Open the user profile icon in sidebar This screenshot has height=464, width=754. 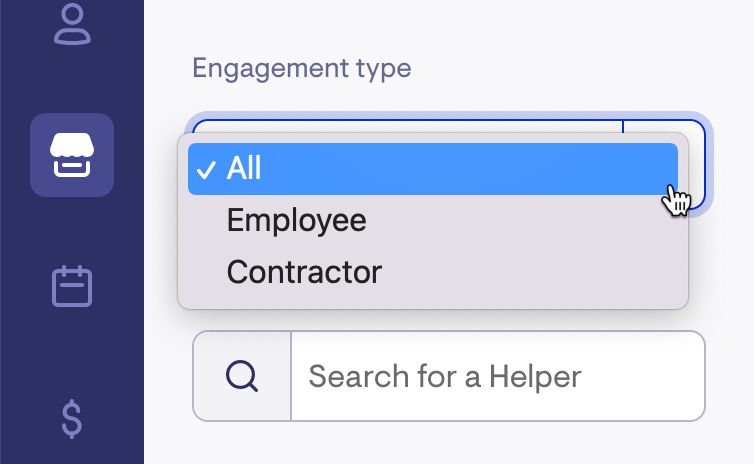72,24
